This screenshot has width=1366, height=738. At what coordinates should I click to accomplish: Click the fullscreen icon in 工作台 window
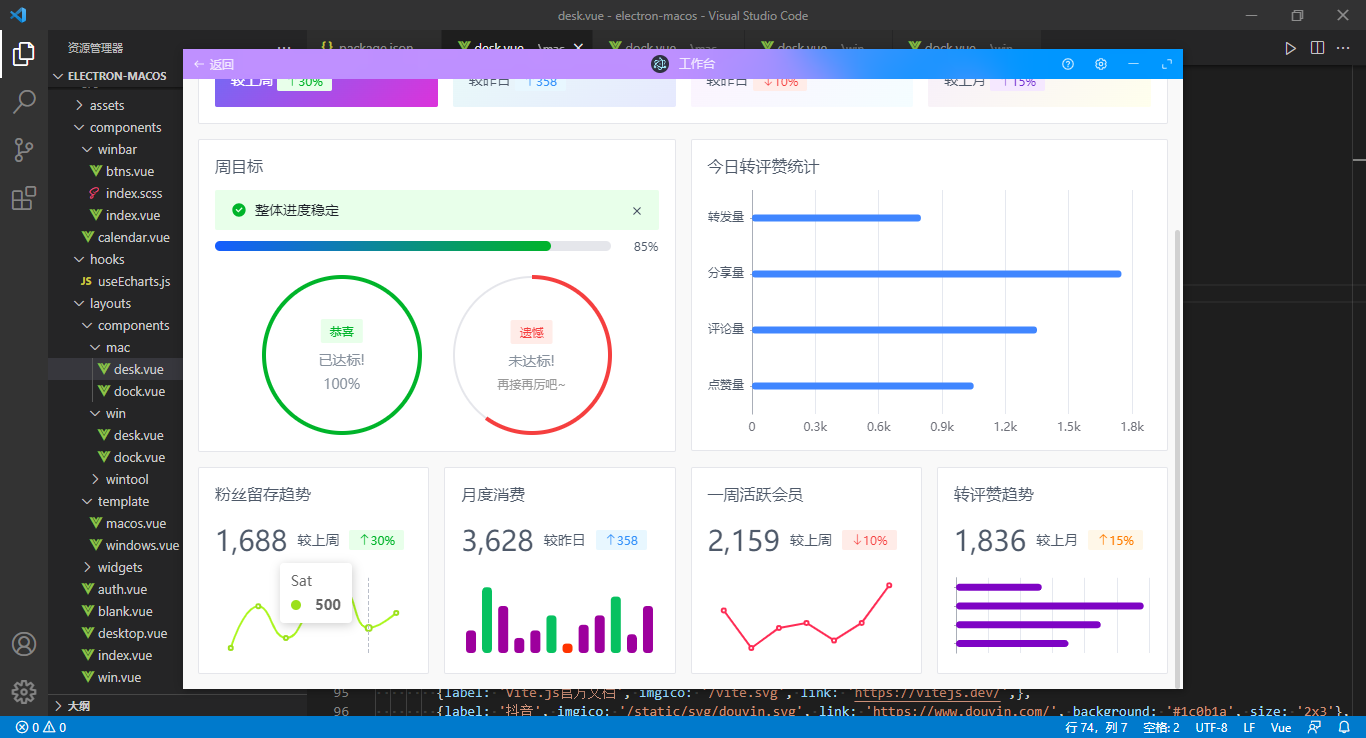coord(1166,64)
